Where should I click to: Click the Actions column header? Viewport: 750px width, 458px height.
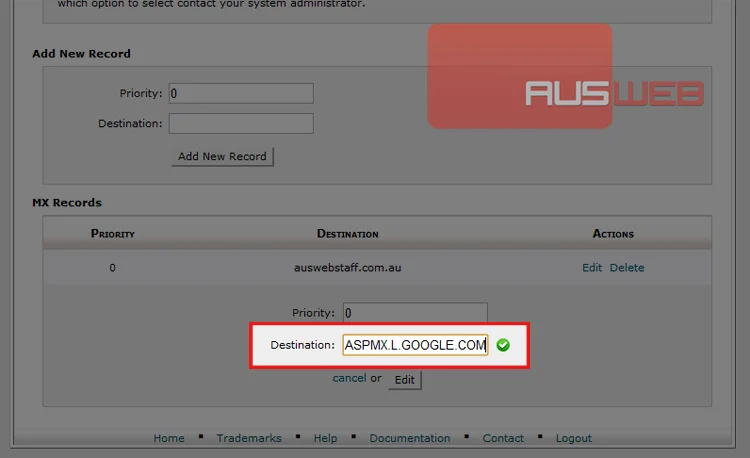click(x=613, y=234)
